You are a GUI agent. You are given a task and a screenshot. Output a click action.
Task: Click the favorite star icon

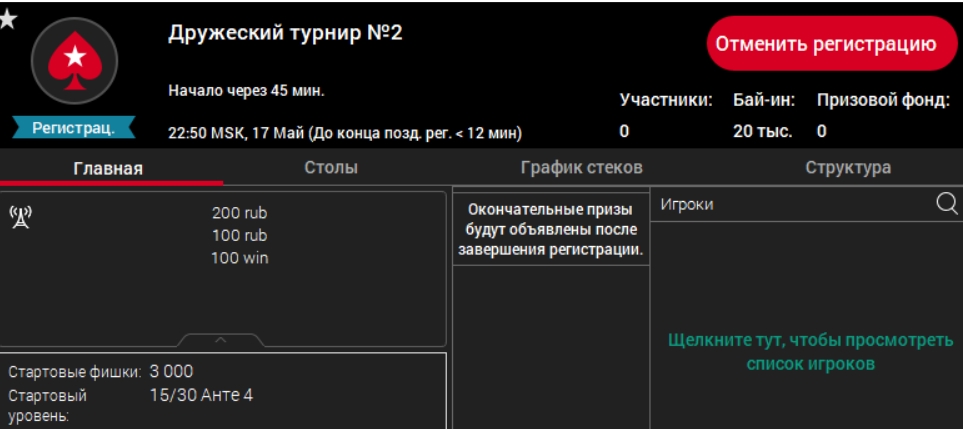tap(7, 19)
